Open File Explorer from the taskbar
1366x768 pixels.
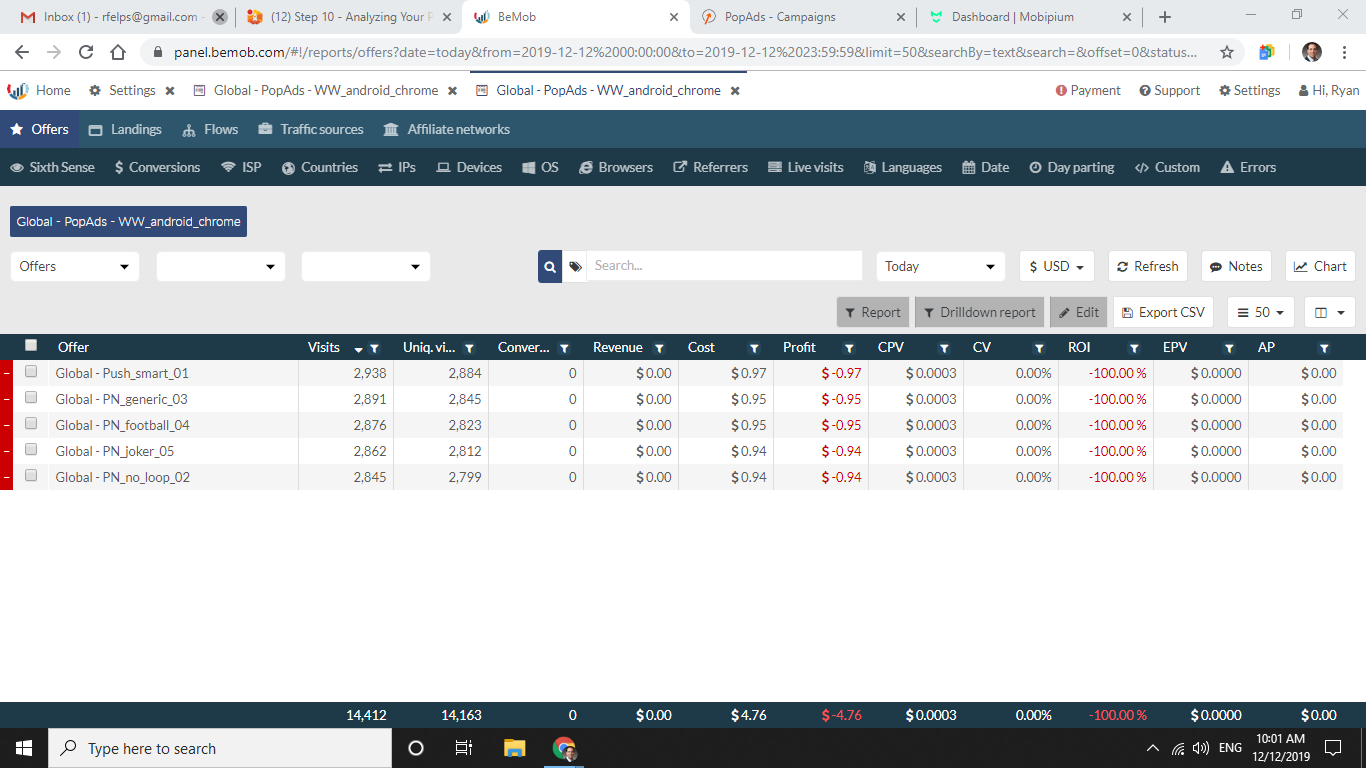(514, 748)
